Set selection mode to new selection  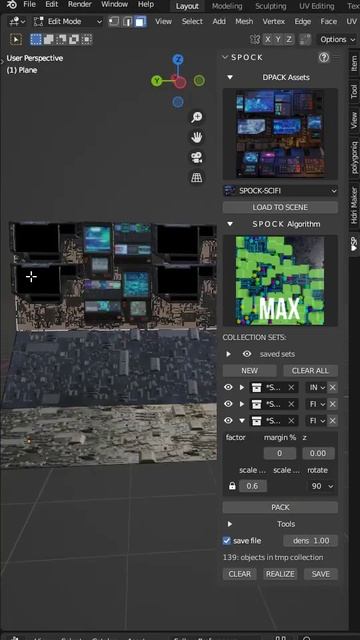pyautogui.click(x=36, y=40)
